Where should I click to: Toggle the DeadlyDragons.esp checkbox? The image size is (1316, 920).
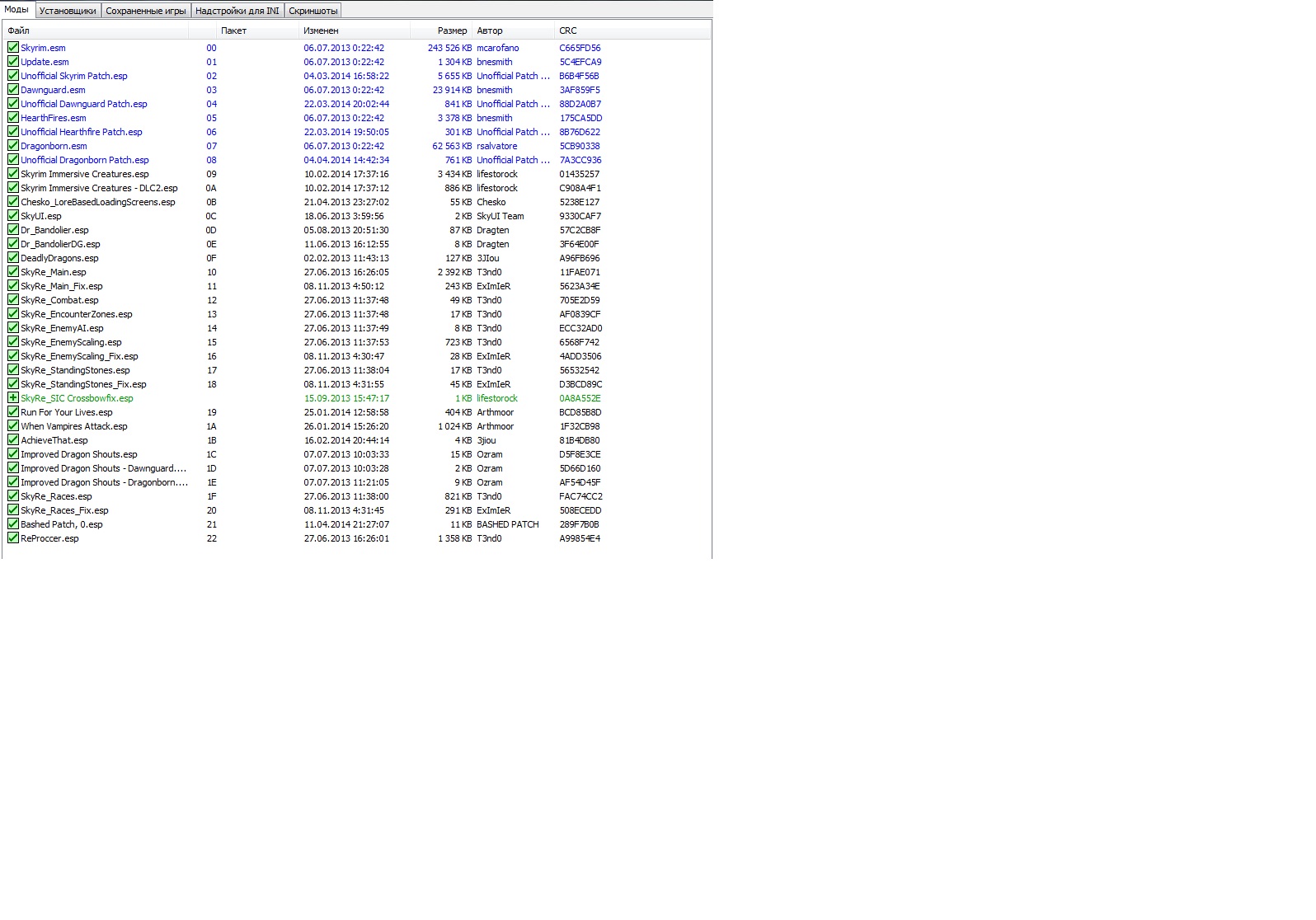[13, 258]
